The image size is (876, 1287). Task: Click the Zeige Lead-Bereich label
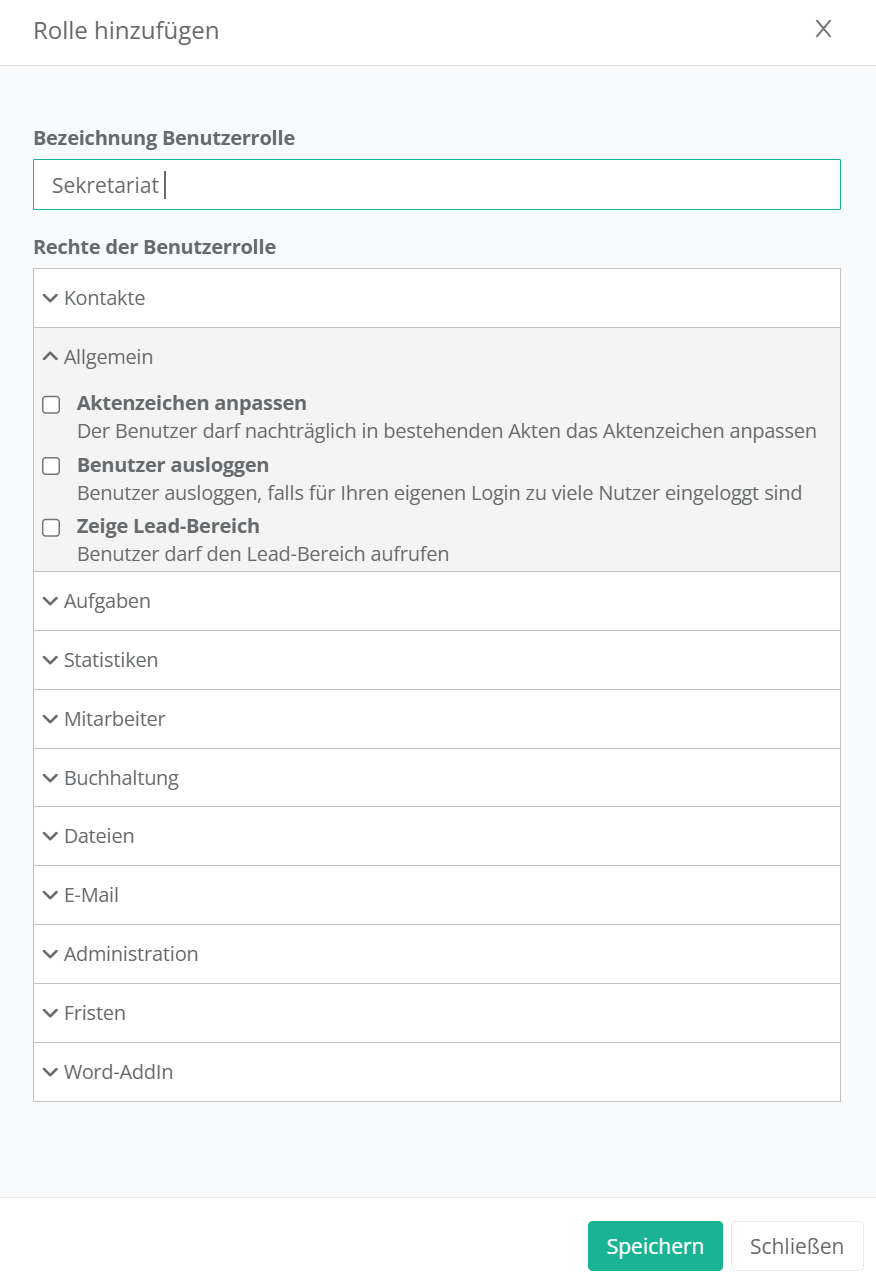coord(168,526)
